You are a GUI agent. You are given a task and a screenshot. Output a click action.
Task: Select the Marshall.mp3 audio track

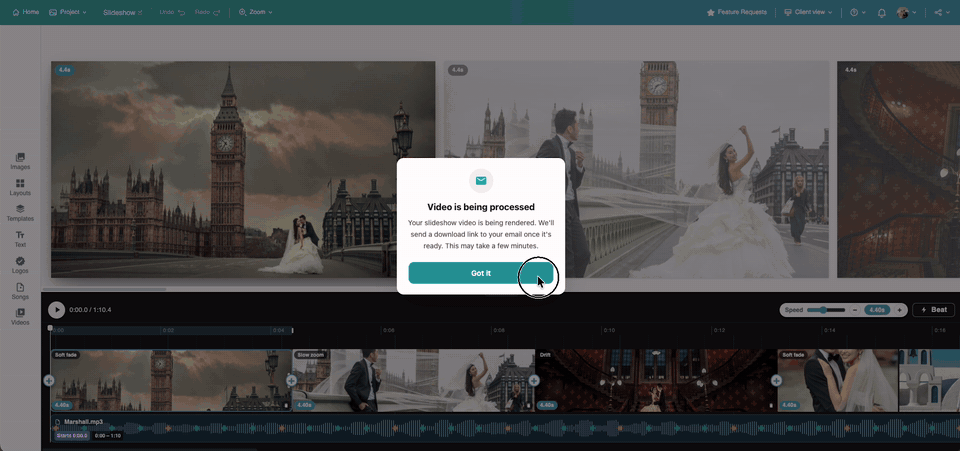505,428
